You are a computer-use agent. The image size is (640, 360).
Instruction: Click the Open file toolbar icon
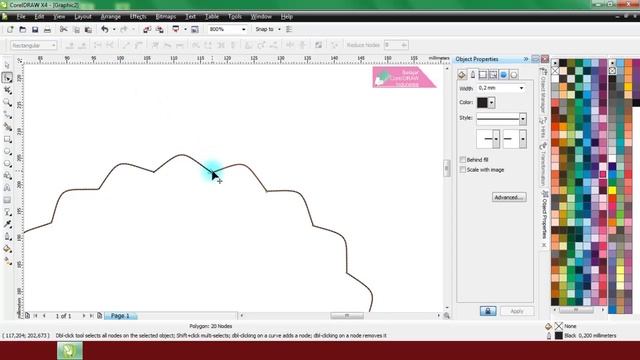(22, 29)
